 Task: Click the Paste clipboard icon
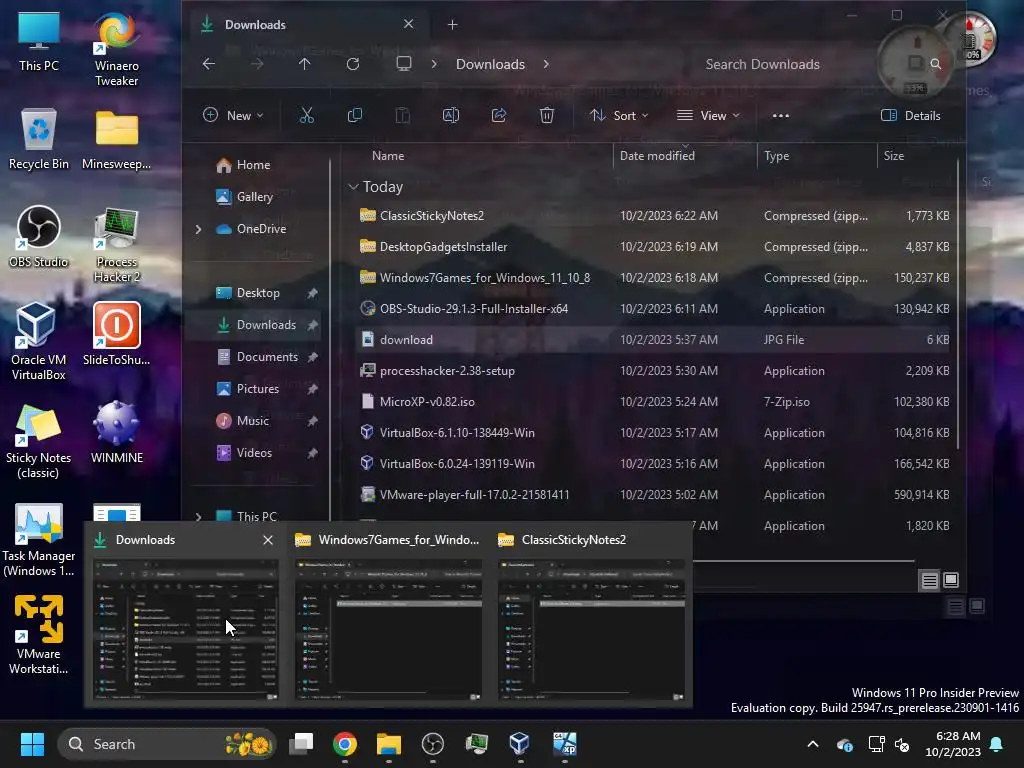402,116
